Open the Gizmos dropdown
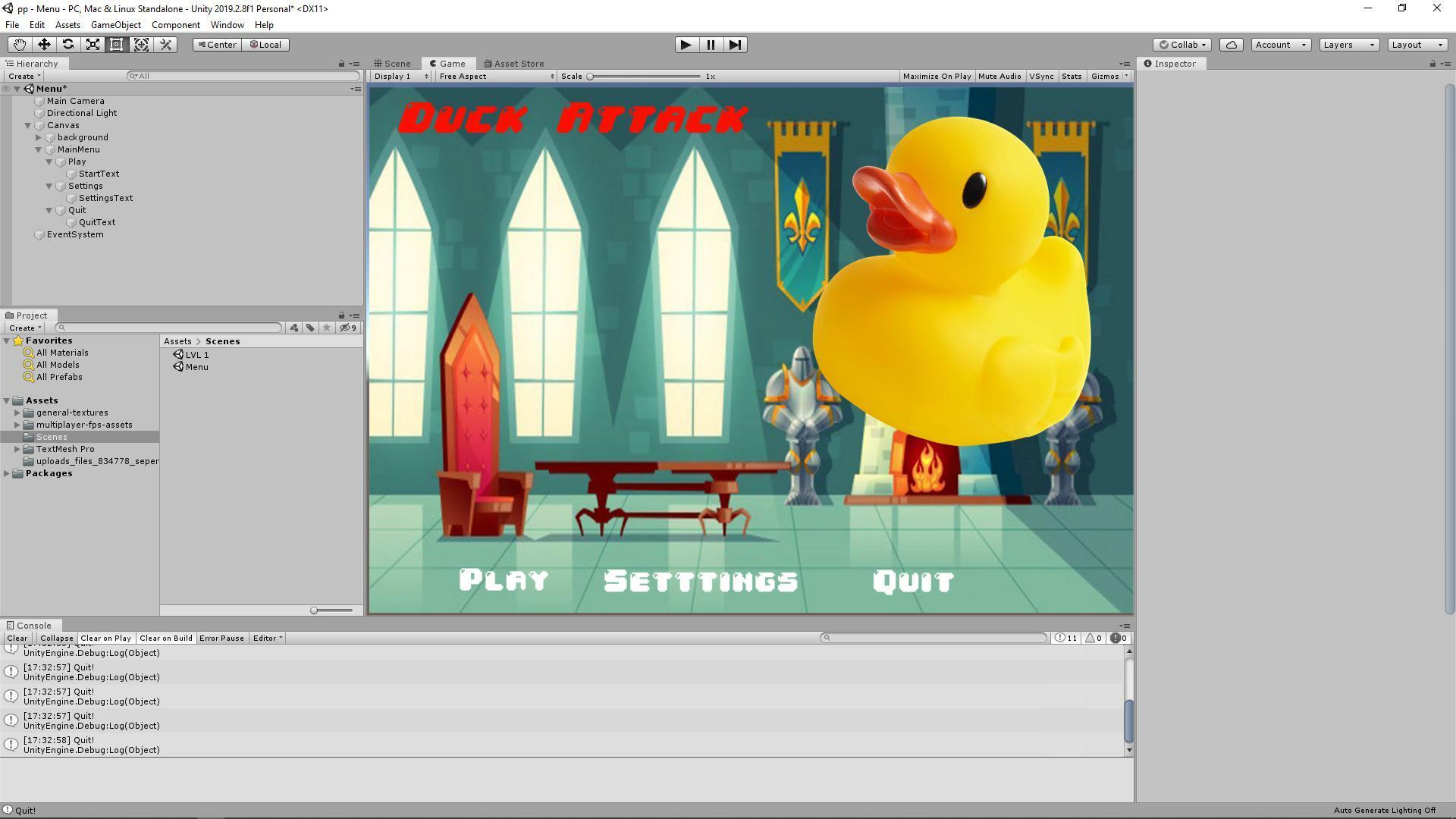Viewport: 1456px width, 819px height. click(1109, 77)
